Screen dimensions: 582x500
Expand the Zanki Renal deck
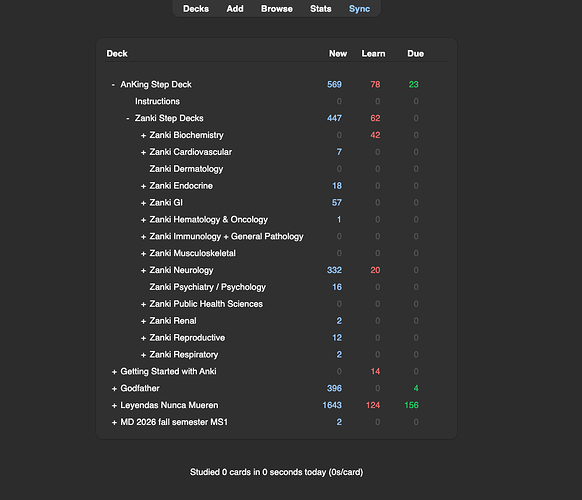(x=143, y=321)
